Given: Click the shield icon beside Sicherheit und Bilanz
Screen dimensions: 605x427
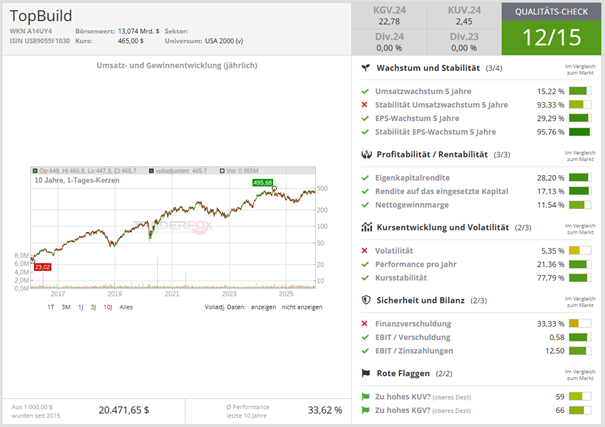Looking at the screenshot, I should 366,300.
